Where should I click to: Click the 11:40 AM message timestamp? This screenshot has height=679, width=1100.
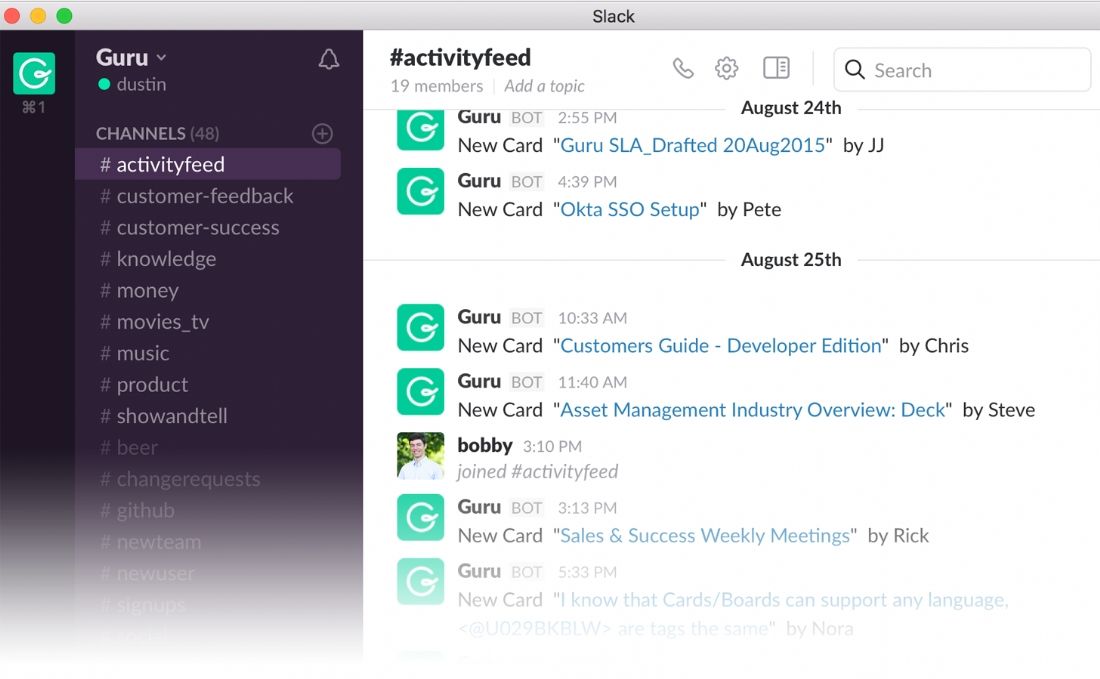(x=592, y=382)
